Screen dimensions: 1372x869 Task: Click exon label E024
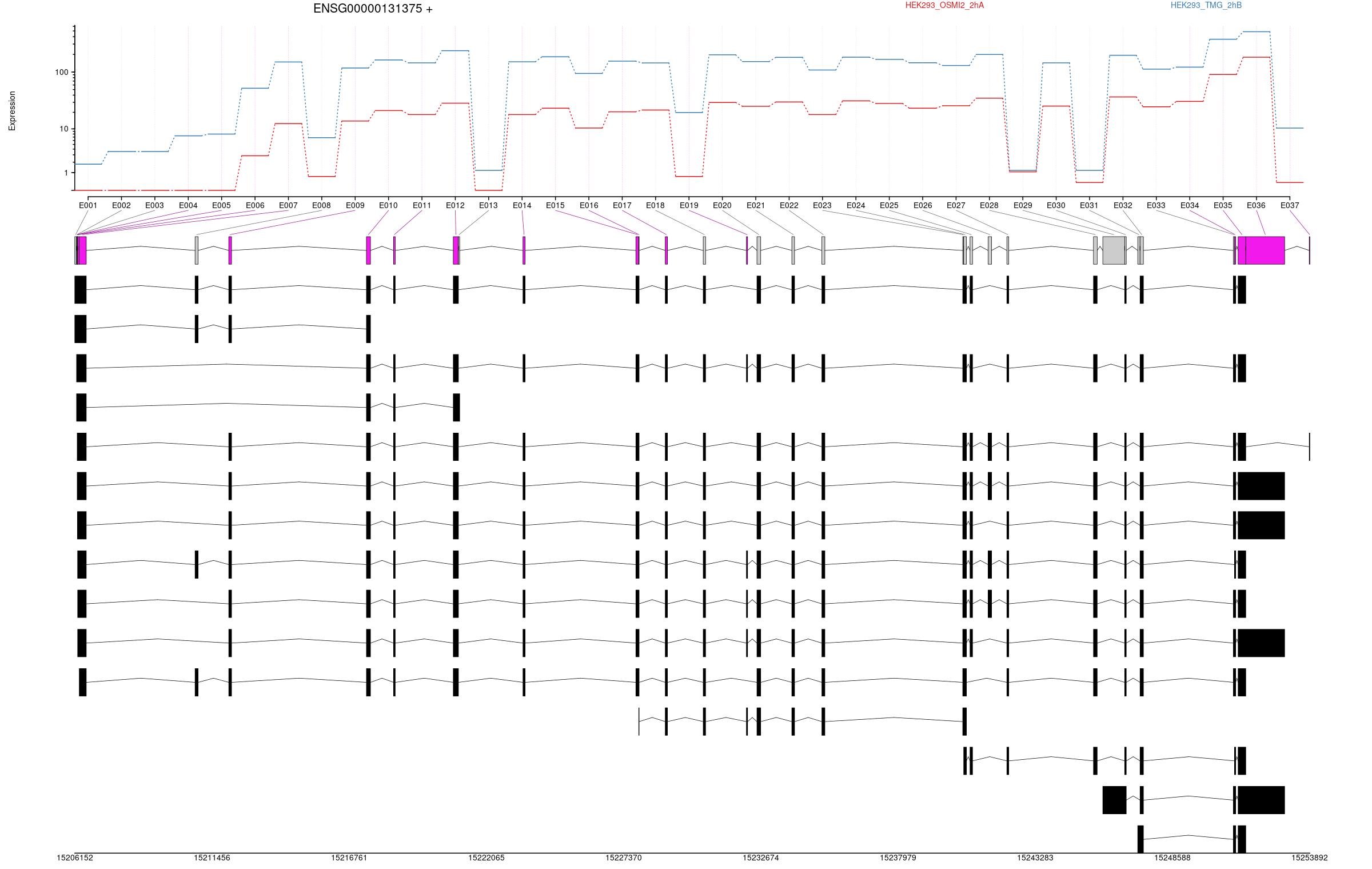pyautogui.click(x=856, y=205)
